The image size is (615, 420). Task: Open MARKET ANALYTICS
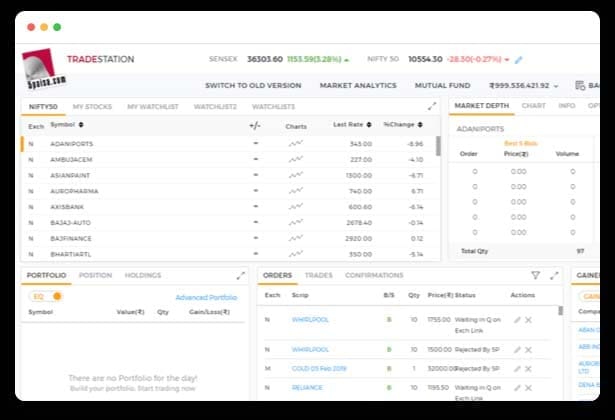pyautogui.click(x=358, y=85)
